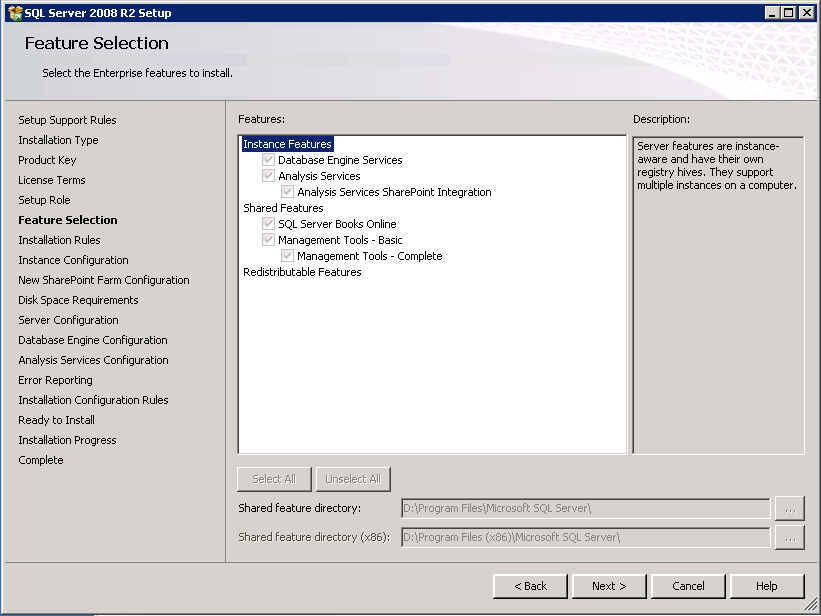Click the Back button
The width and height of the screenshot is (821, 616).
[530, 586]
